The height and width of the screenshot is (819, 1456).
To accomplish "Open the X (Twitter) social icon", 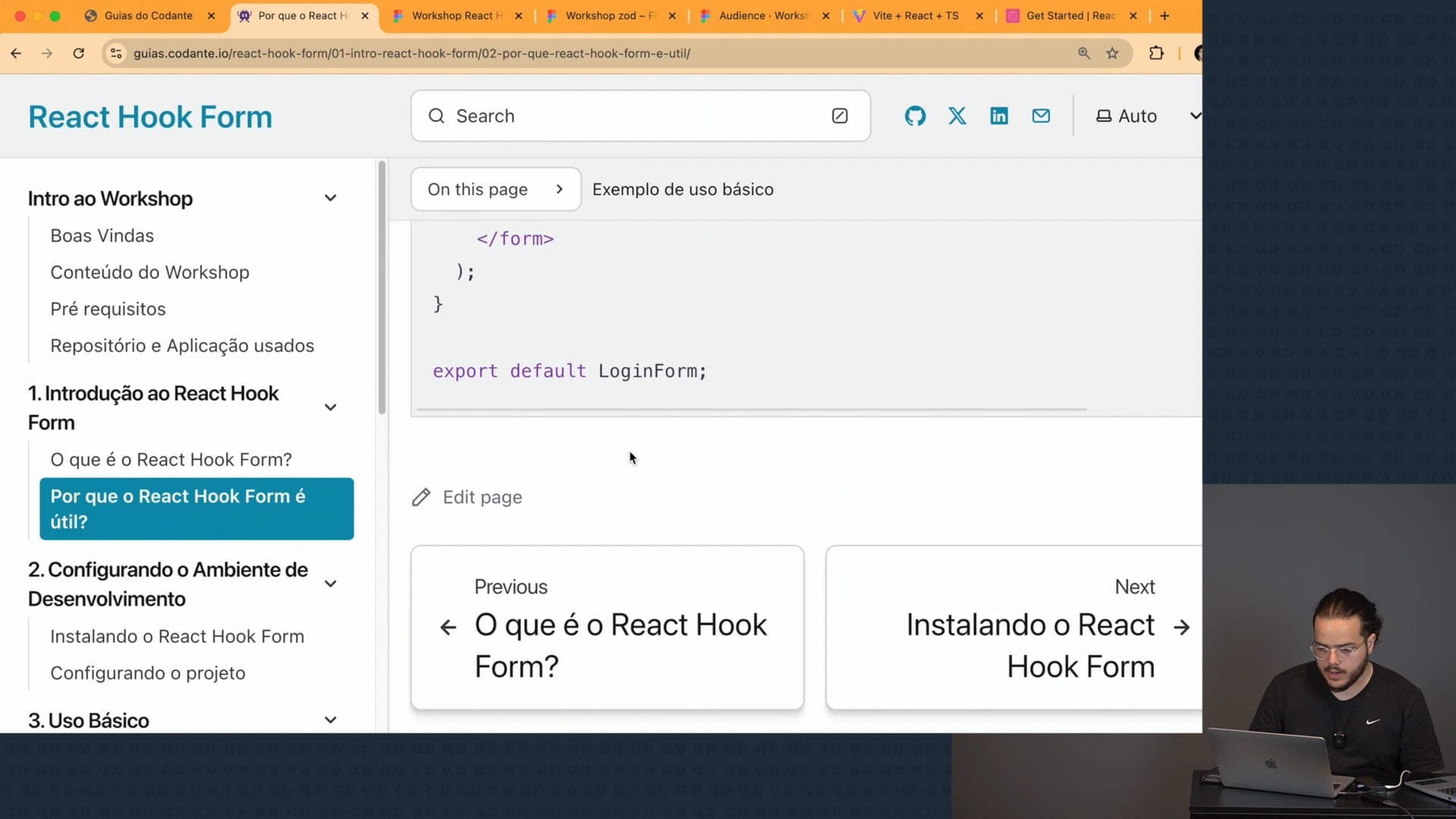I will pyautogui.click(x=957, y=116).
